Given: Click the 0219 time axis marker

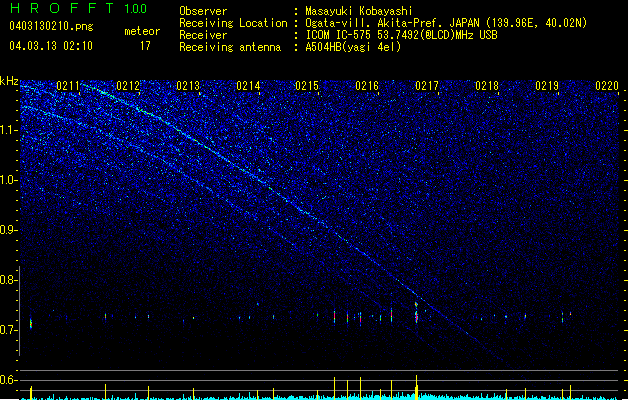Looking at the screenshot, I should click(x=547, y=86).
